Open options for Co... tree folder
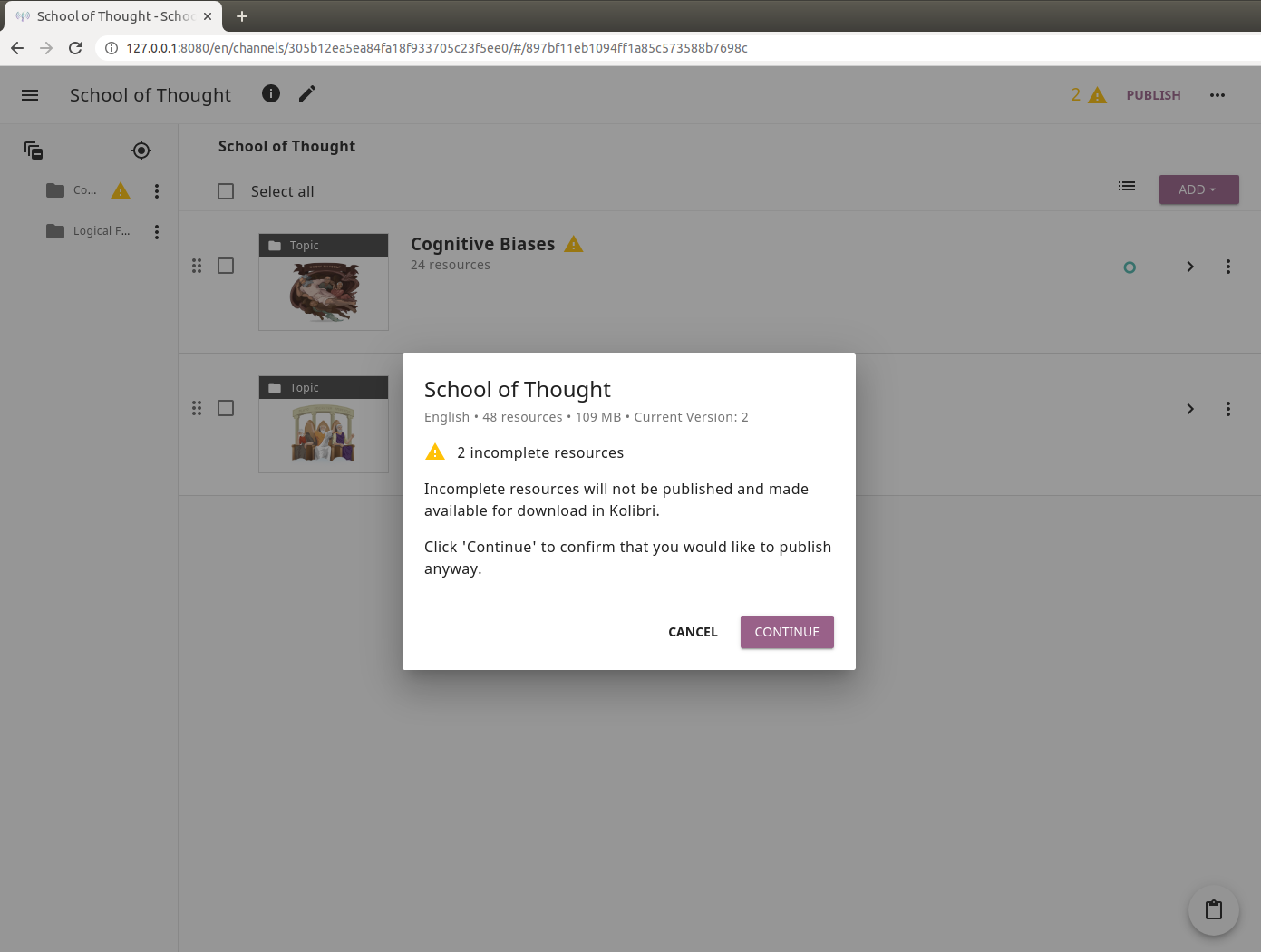The image size is (1261, 952). tap(157, 191)
